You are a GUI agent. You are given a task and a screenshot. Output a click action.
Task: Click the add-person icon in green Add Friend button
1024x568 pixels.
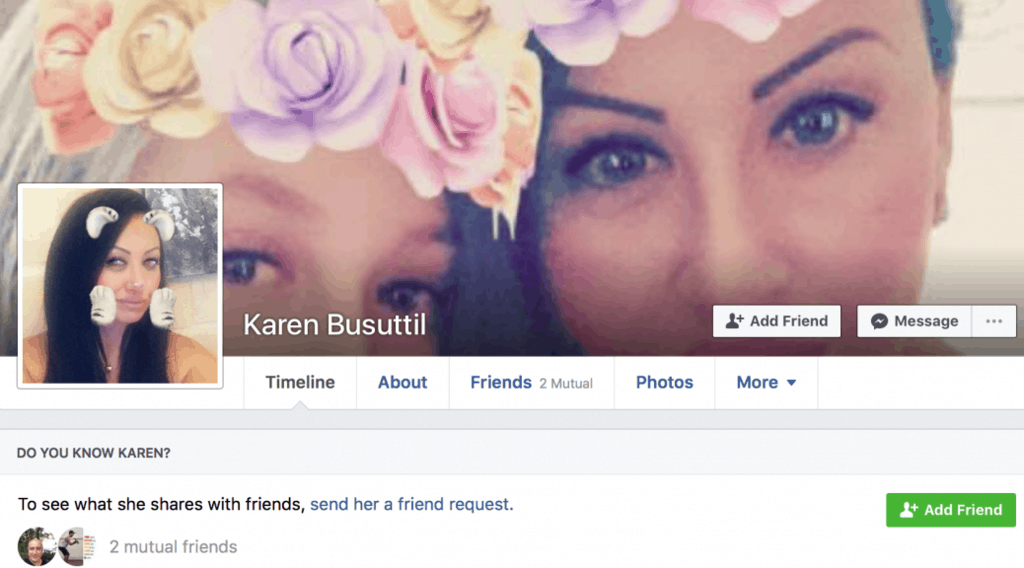click(x=908, y=510)
